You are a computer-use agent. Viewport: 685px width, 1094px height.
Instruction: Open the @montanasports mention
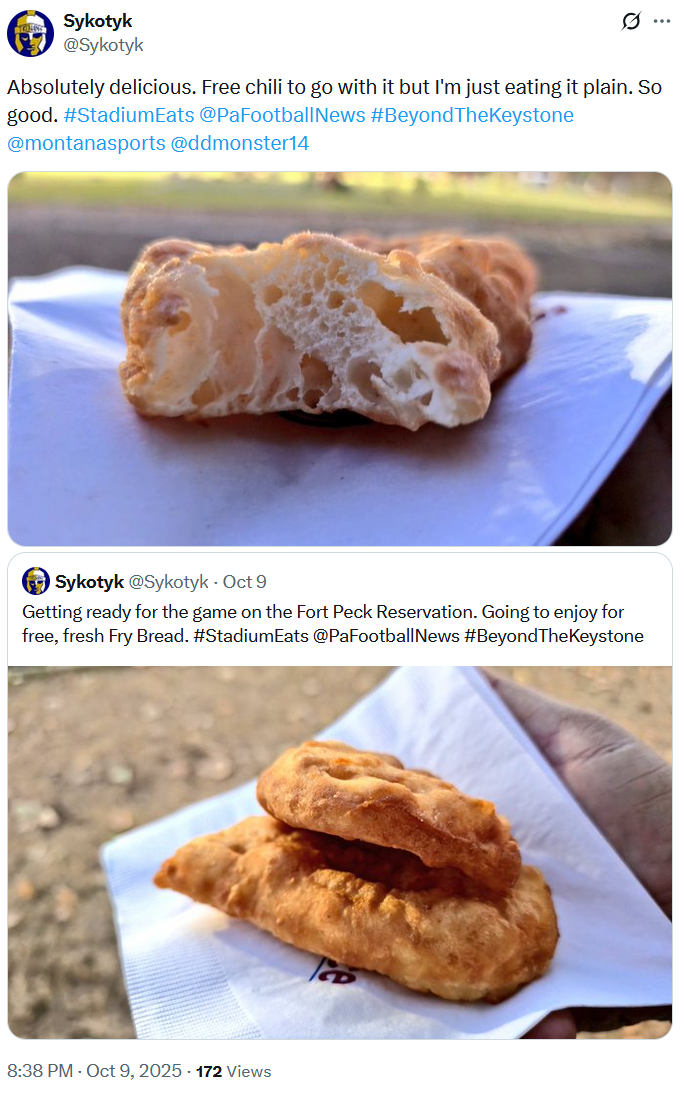pyautogui.click(x=86, y=143)
